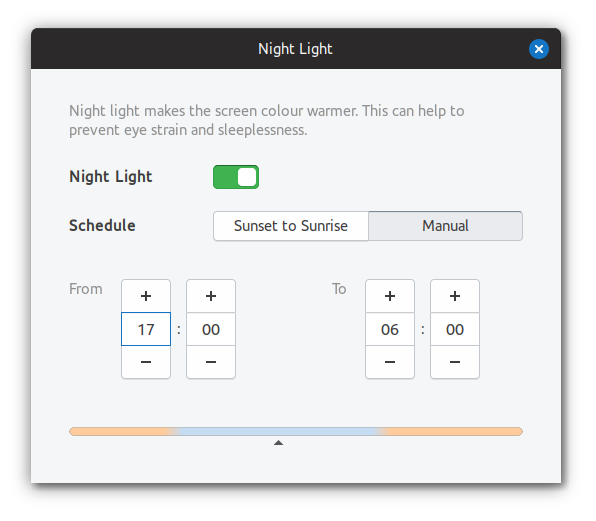Screen dimensions: 596x521
Task: Select the Manual schedule option
Action: pyautogui.click(x=445, y=226)
